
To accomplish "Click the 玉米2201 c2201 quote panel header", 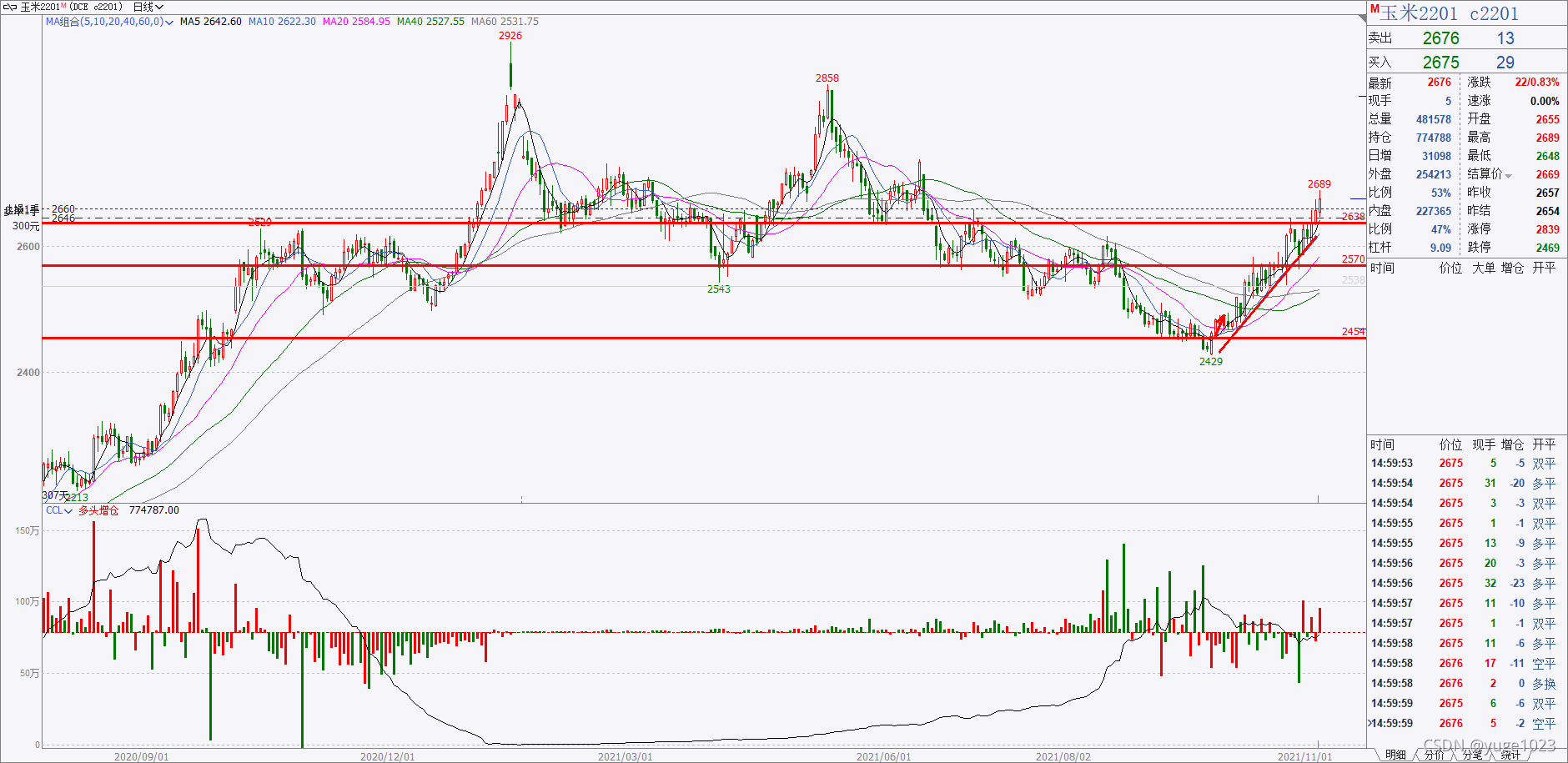I will click(1449, 13).
